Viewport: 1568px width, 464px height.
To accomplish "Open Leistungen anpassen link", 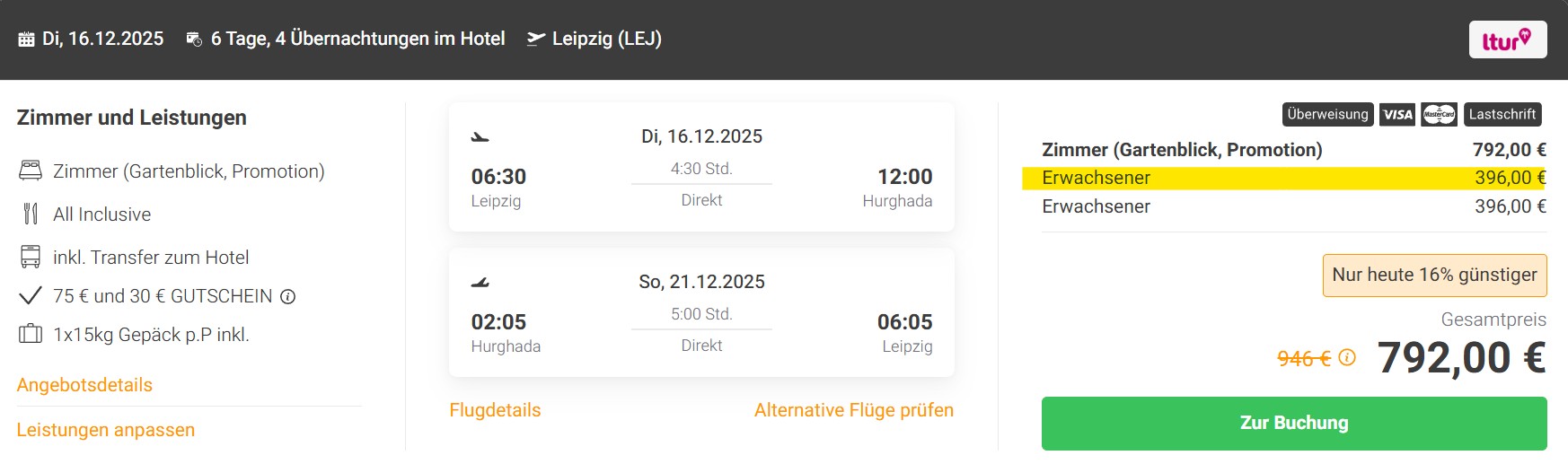I will tap(106, 430).
